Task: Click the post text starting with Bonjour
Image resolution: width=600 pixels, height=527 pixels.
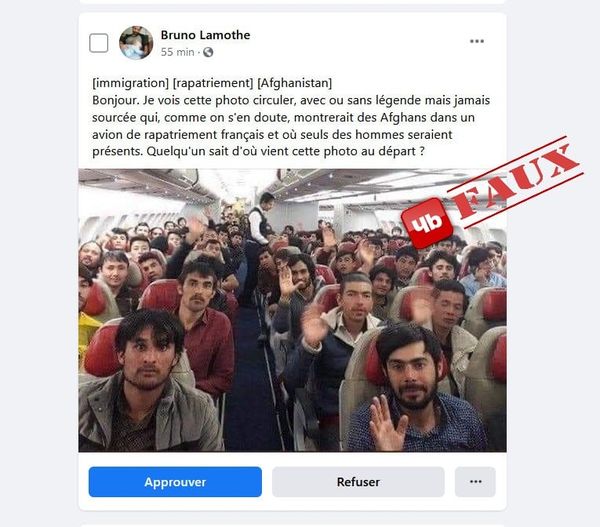Action: click(x=291, y=126)
